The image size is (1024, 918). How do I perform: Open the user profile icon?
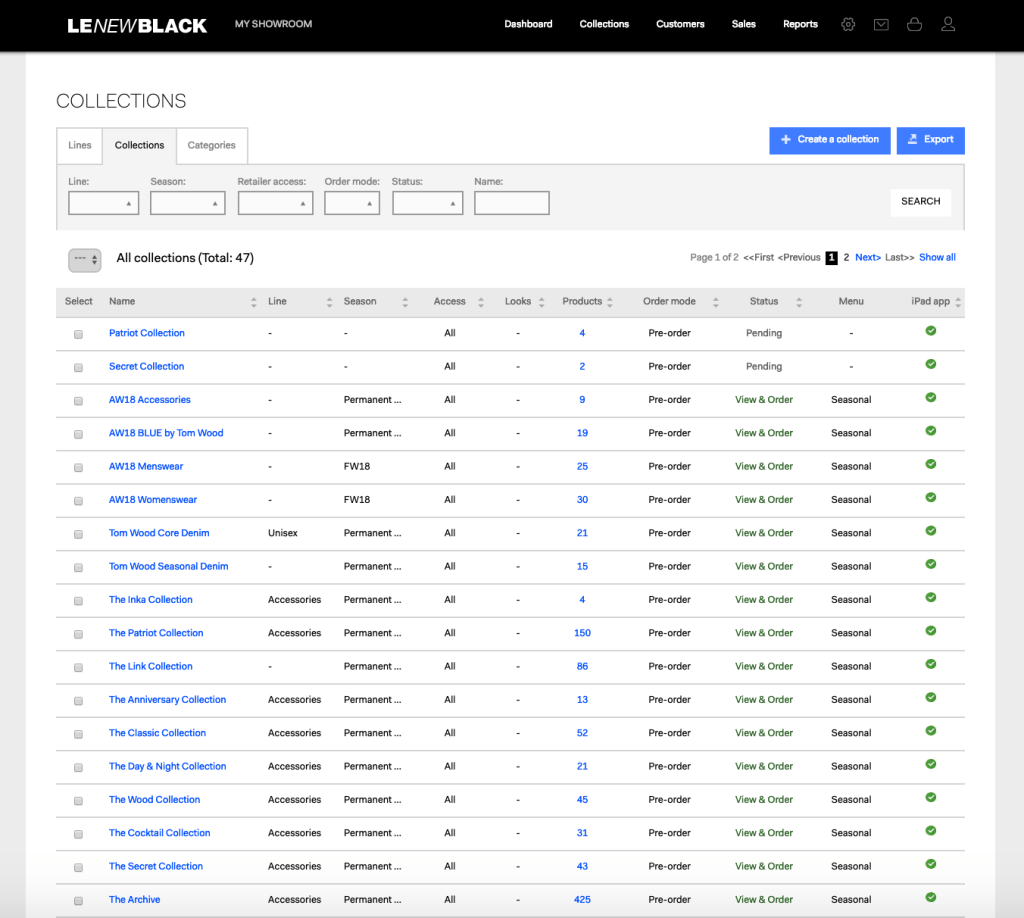click(x=948, y=24)
